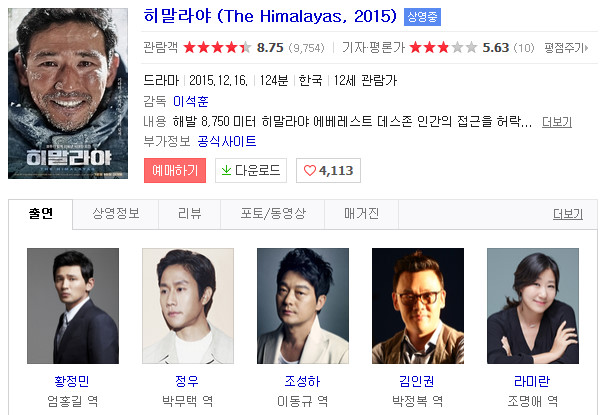Select the 포토/동영상 tab
Viewport: 612px width, 415px height.
tap(272, 214)
